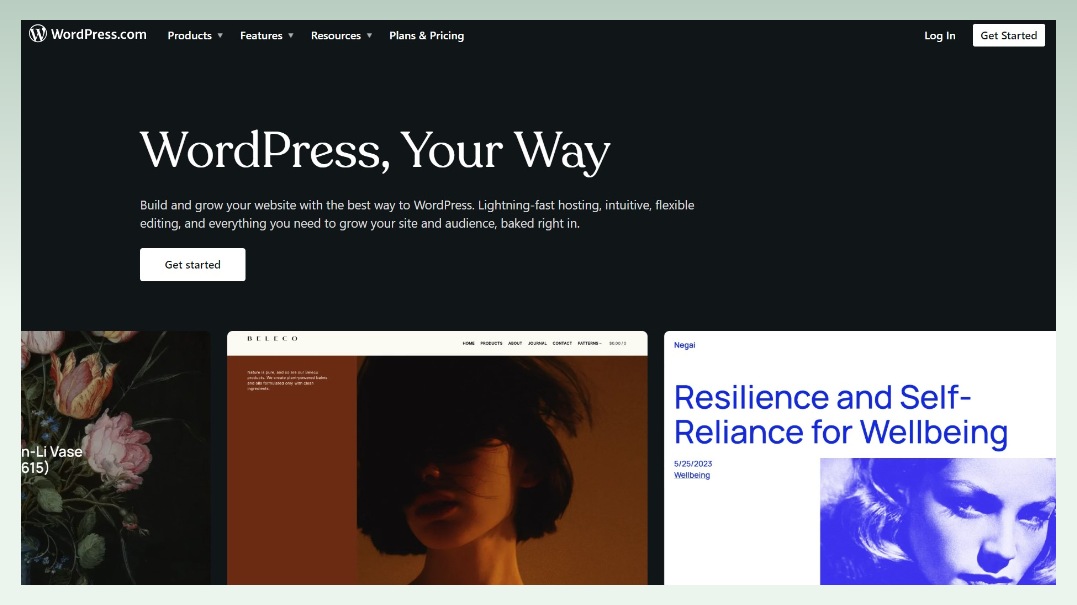Click the BELECO logo in preview
Viewport: 1077px width, 605px height.
pos(273,339)
